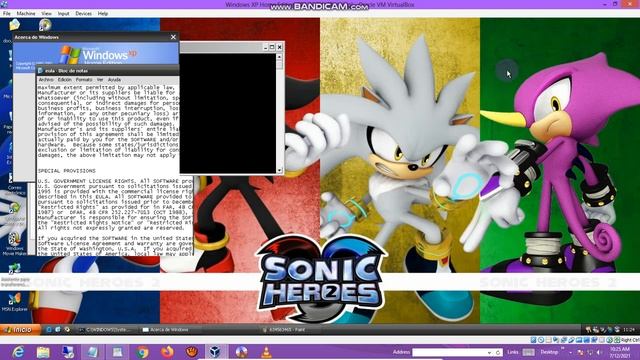640x360 pixels.
Task: Launch Firefox from host taskbar
Action: [167, 352]
